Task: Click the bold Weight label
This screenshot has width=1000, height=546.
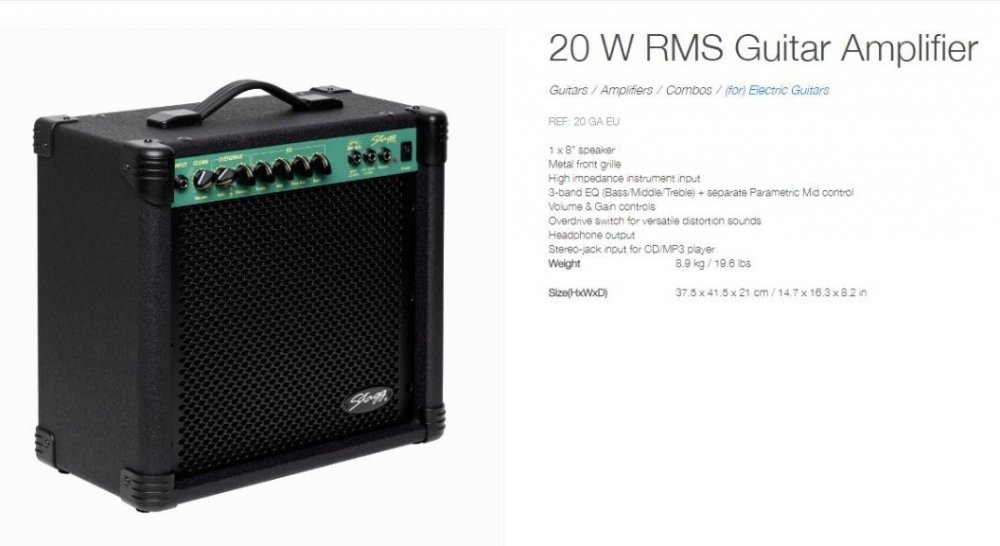Action: [564, 263]
